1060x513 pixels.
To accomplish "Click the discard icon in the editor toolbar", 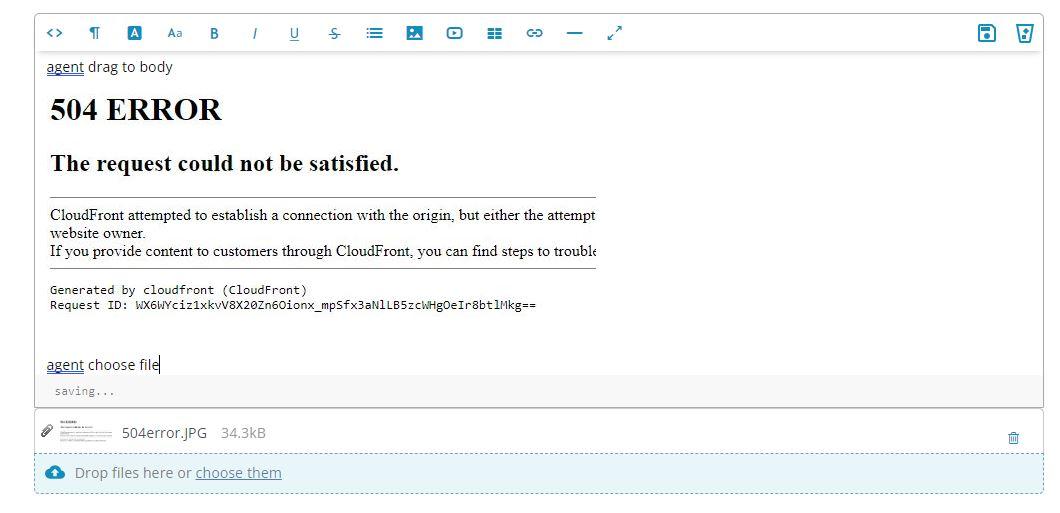I will click(x=1024, y=33).
